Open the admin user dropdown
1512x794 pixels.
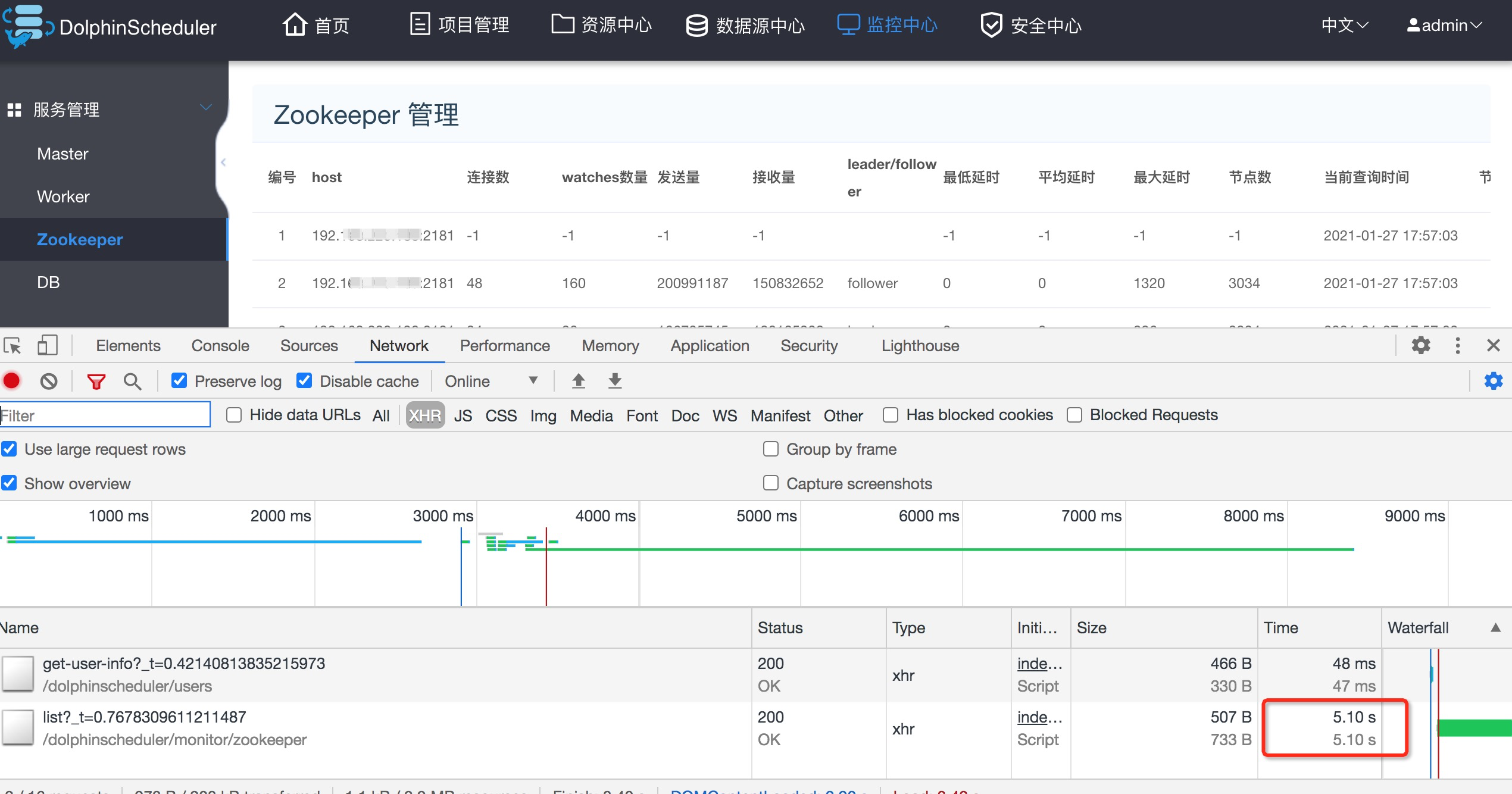pyautogui.click(x=1444, y=25)
